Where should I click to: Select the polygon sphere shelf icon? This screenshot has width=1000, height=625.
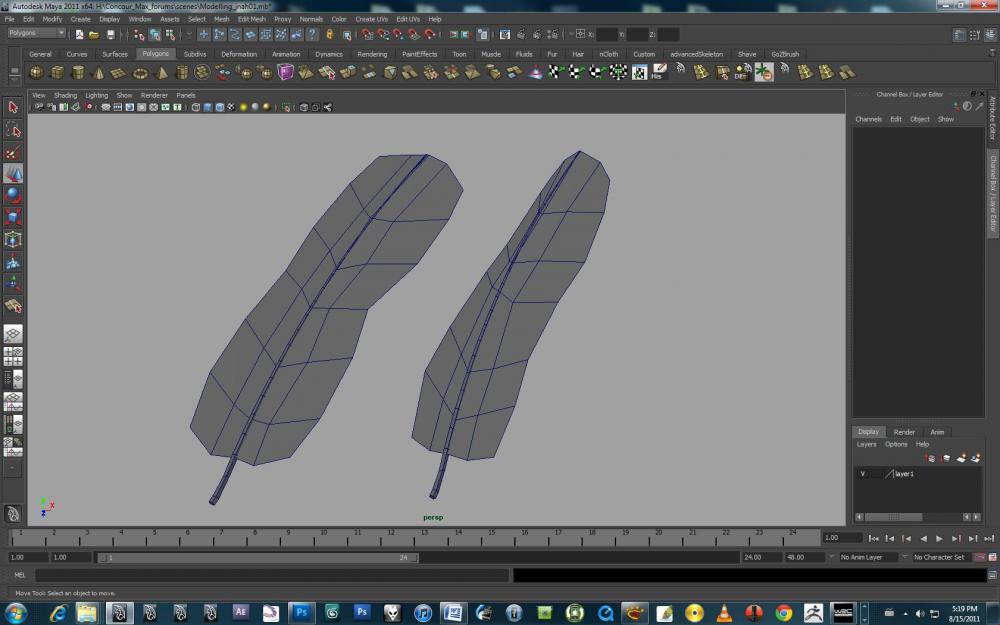36,72
